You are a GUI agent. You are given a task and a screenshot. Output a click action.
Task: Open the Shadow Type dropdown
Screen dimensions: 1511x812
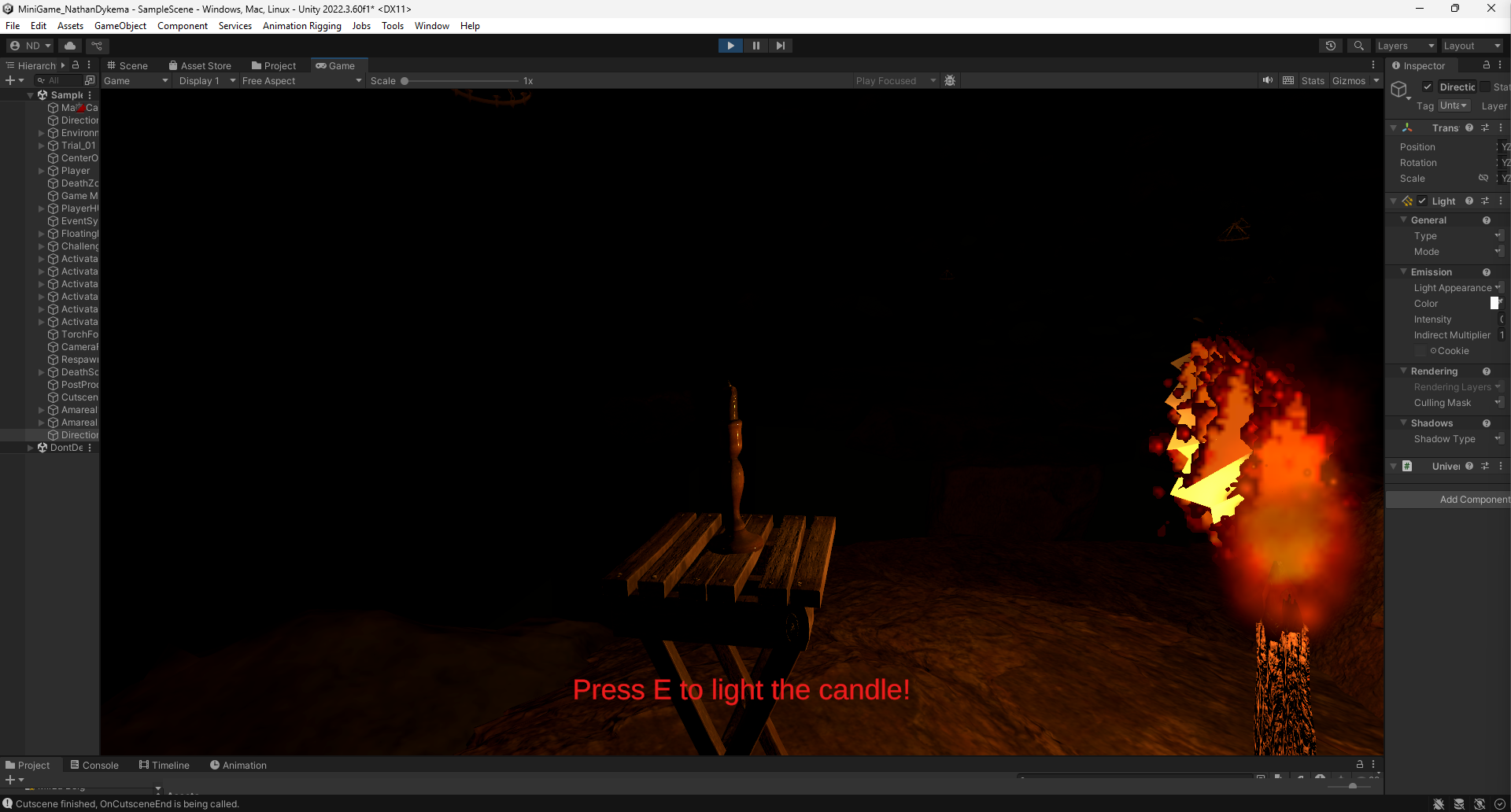[x=1499, y=439]
